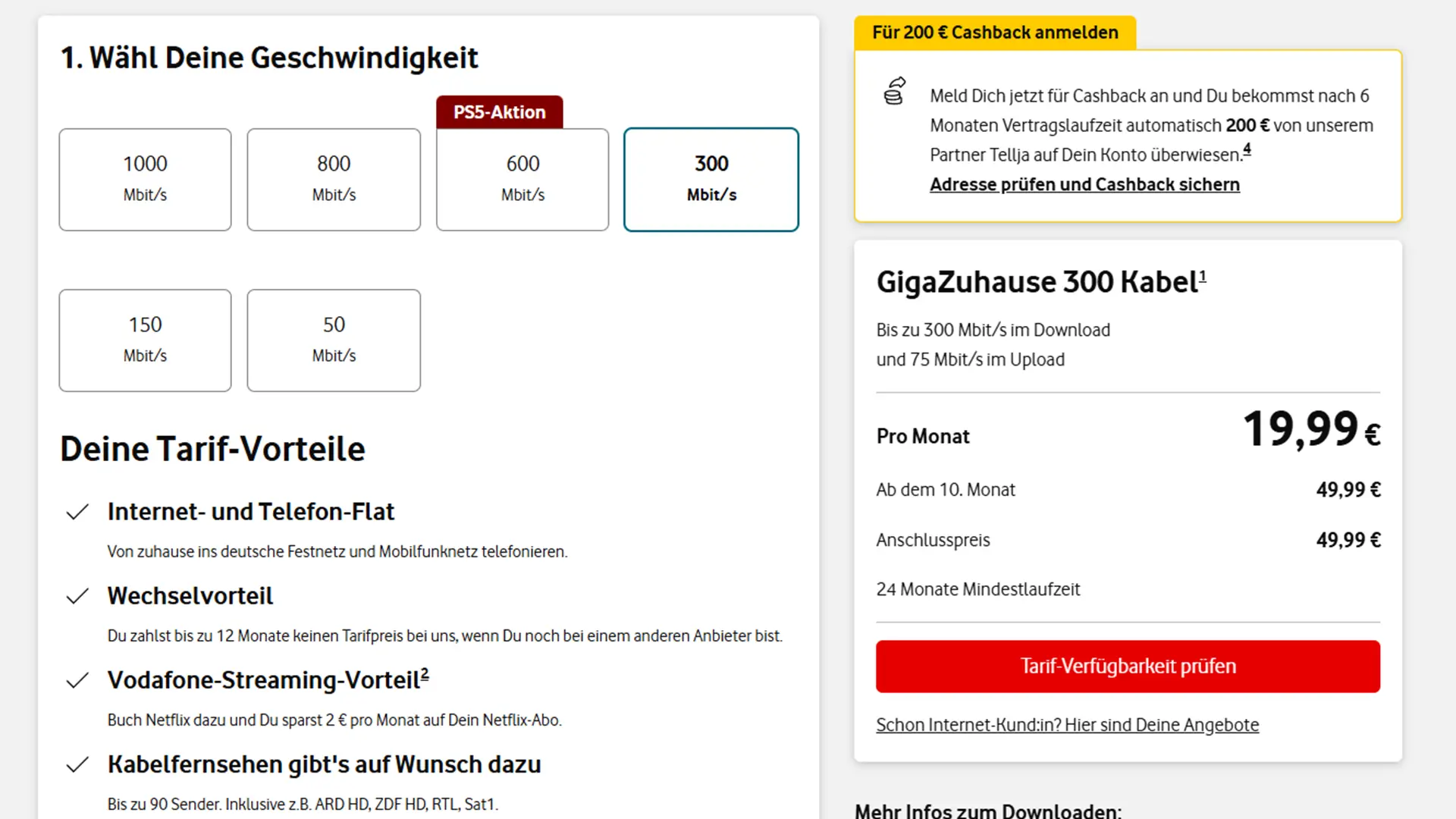1456x819 pixels.
Task: Click the checkmark beside Kabelfernsehen gibt's auf Wunsch dazu
Action: pyautogui.click(x=78, y=764)
